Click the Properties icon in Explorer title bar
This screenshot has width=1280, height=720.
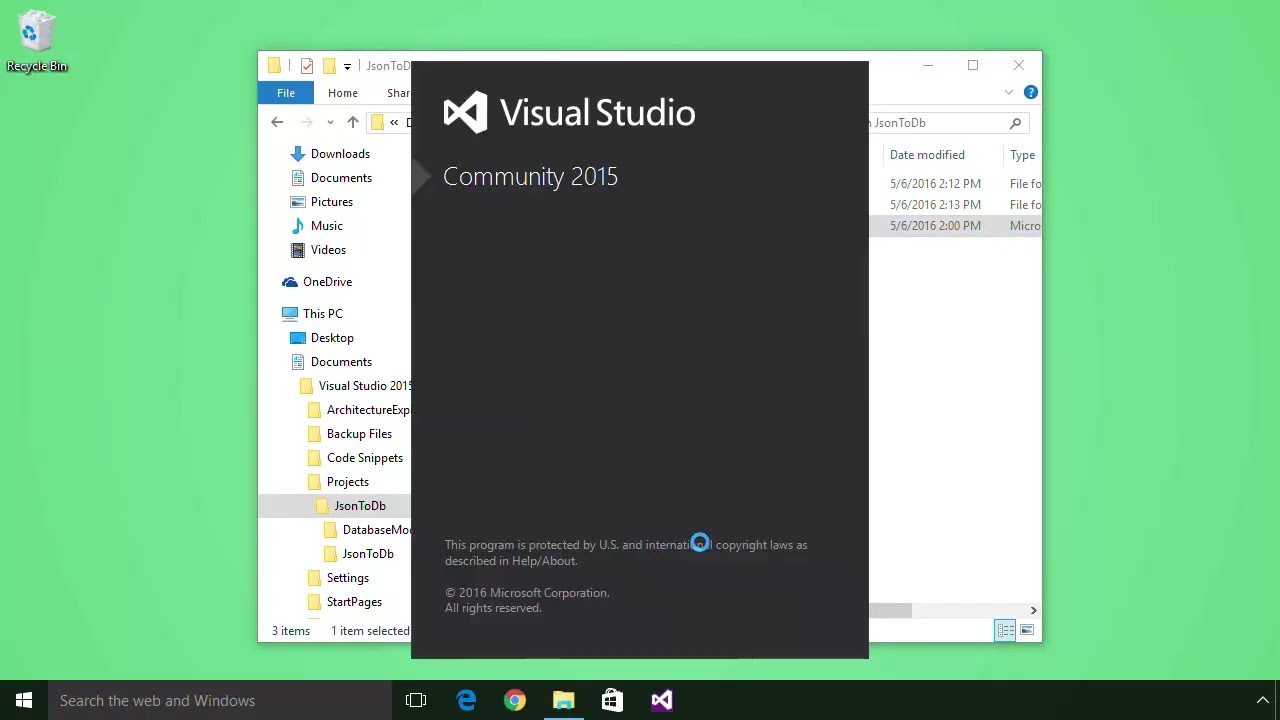(307, 66)
